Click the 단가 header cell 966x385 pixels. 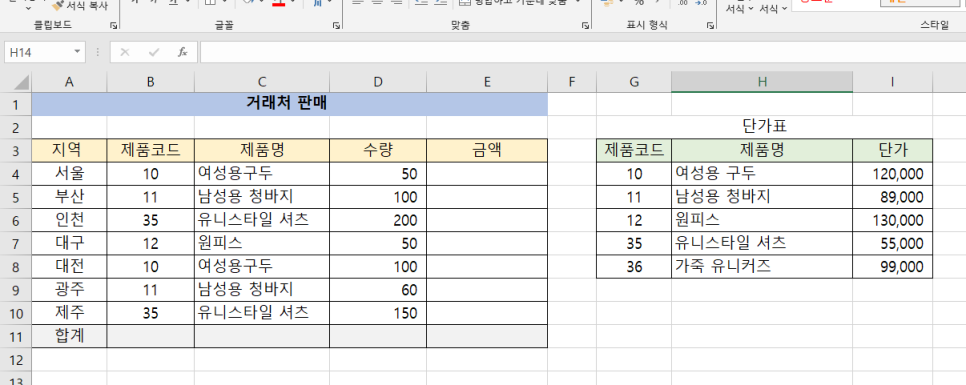click(892, 151)
